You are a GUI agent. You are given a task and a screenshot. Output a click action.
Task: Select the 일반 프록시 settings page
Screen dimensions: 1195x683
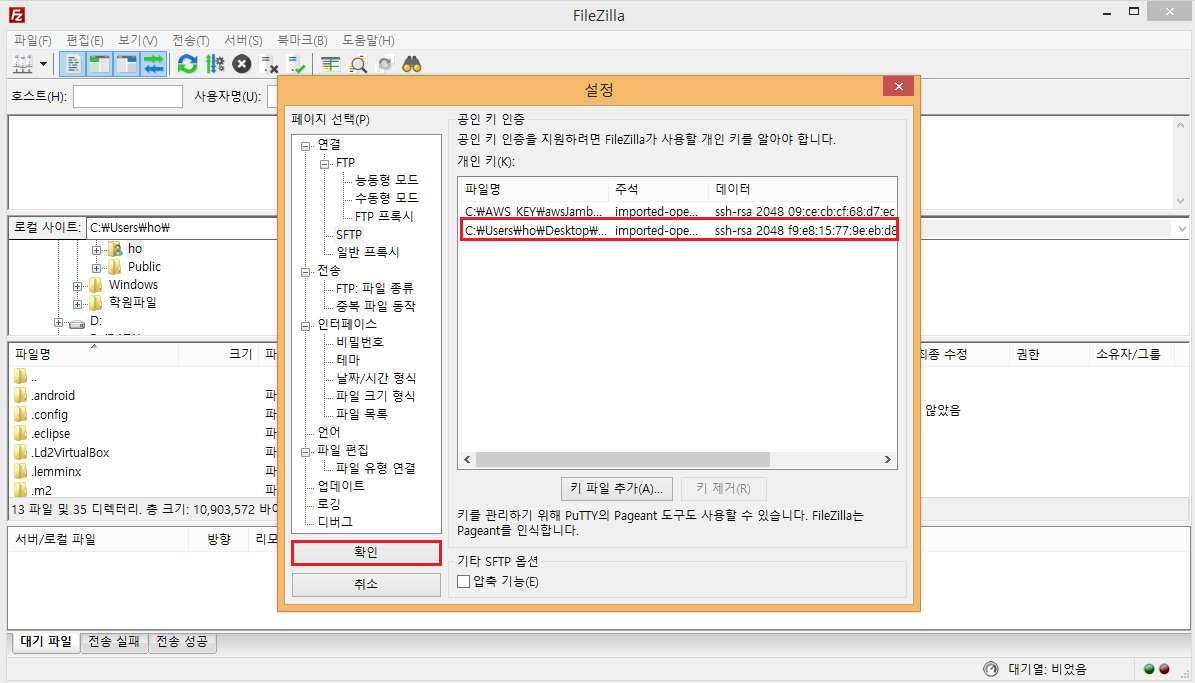coord(367,252)
